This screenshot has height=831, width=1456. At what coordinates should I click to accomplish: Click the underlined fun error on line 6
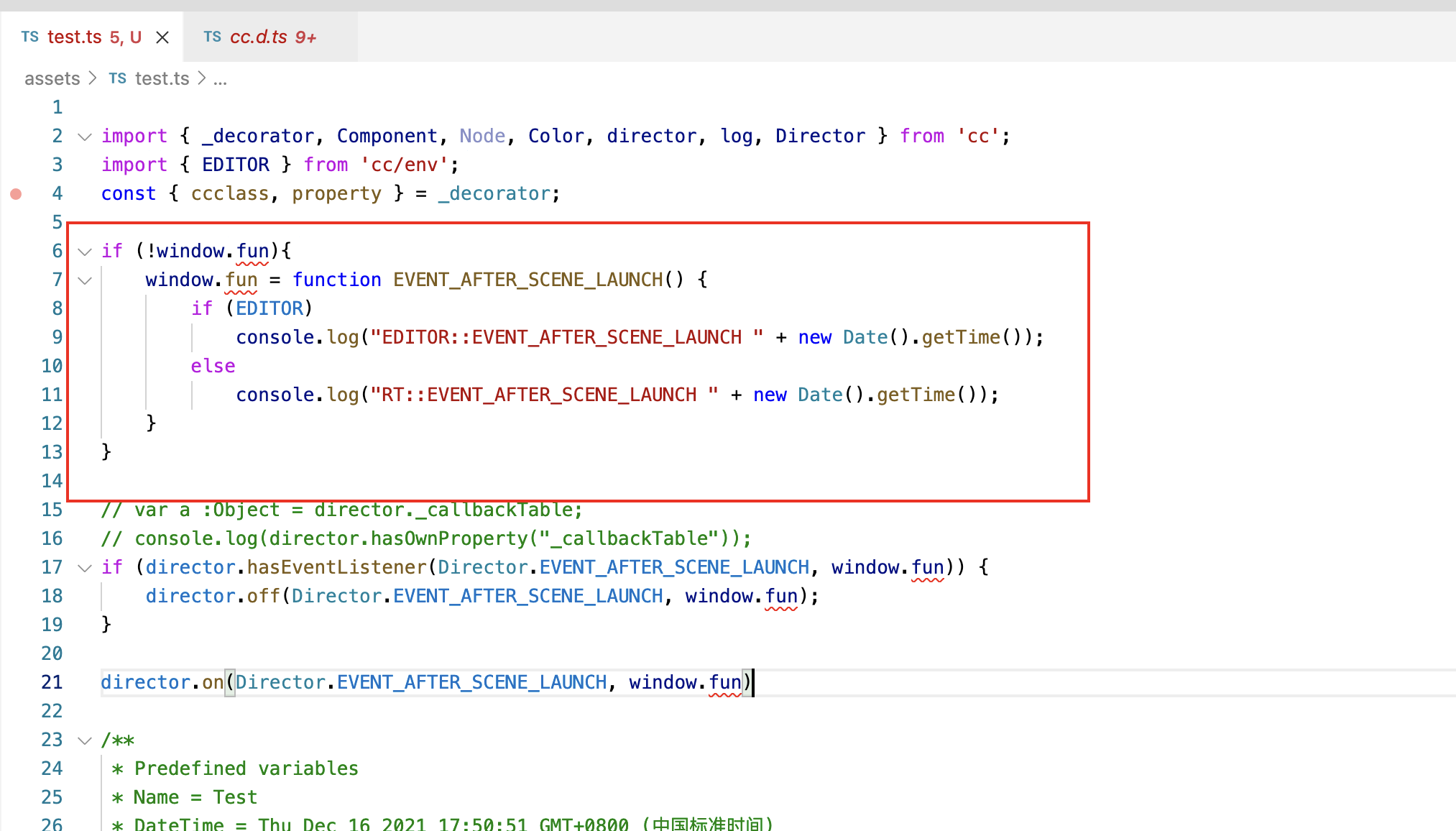252,252
